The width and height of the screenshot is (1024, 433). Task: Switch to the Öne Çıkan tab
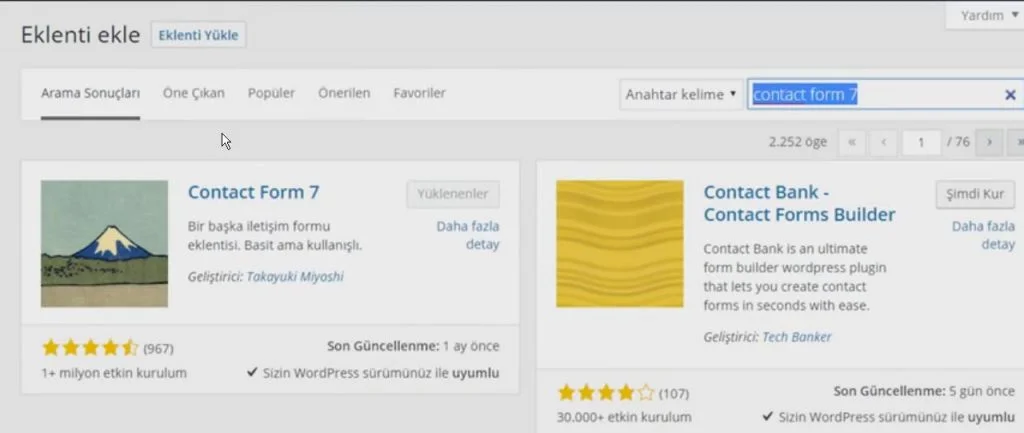pyautogui.click(x=194, y=93)
